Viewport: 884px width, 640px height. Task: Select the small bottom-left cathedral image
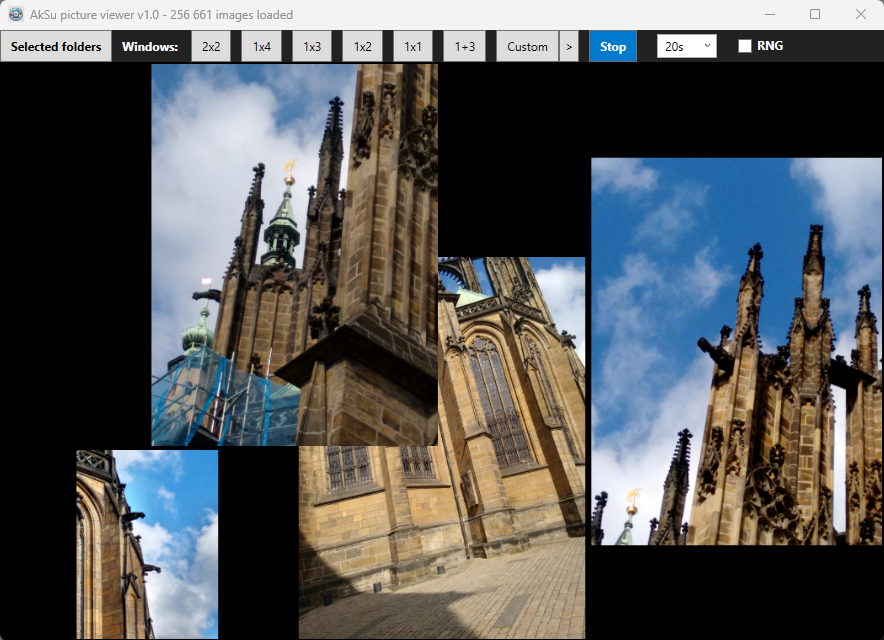click(147, 544)
